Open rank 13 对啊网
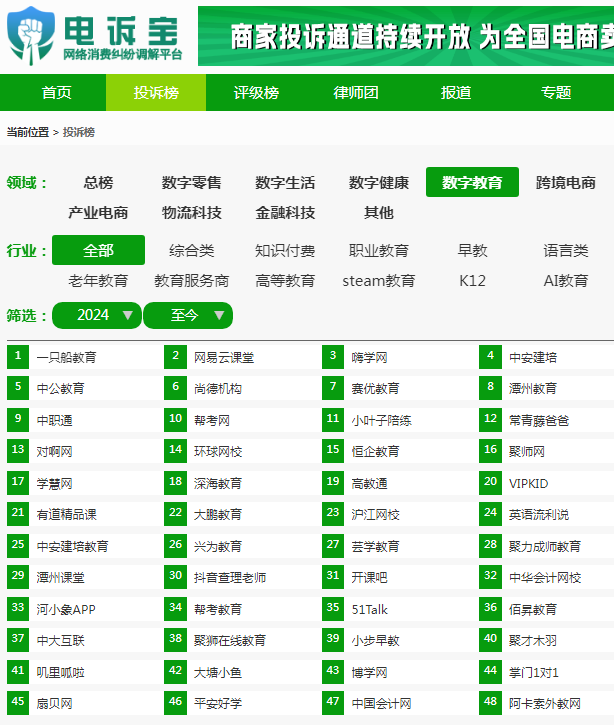614x725 pixels. pyautogui.click(x=55, y=451)
